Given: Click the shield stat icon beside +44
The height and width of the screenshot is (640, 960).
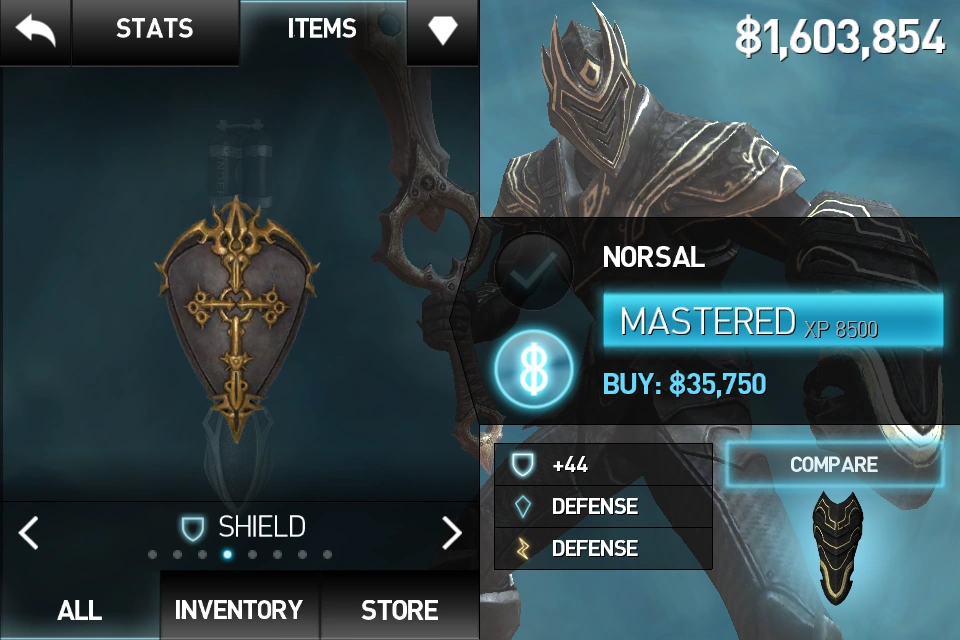Looking at the screenshot, I should [x=522, y=465].
